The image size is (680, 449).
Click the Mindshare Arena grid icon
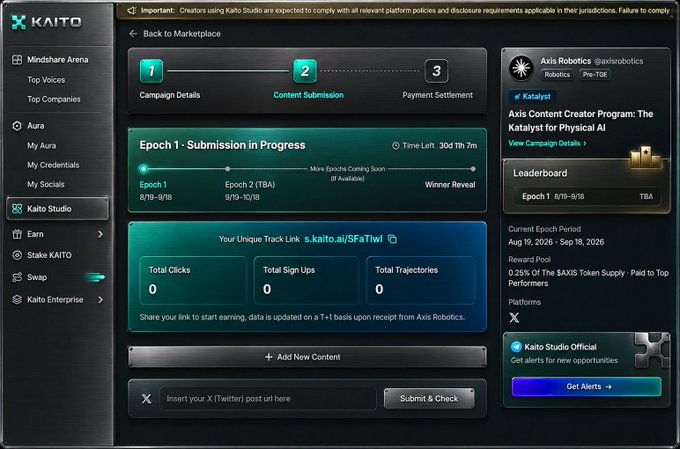[x=17, y=60]
